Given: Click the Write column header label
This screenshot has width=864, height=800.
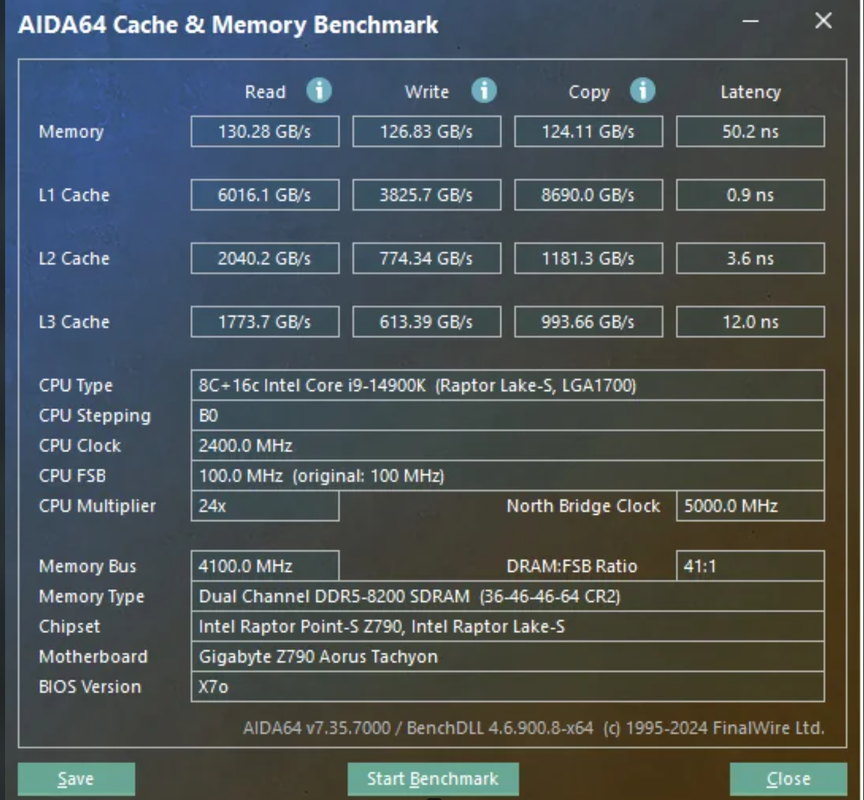Looking at the screenshot, I should coord(427,91).
